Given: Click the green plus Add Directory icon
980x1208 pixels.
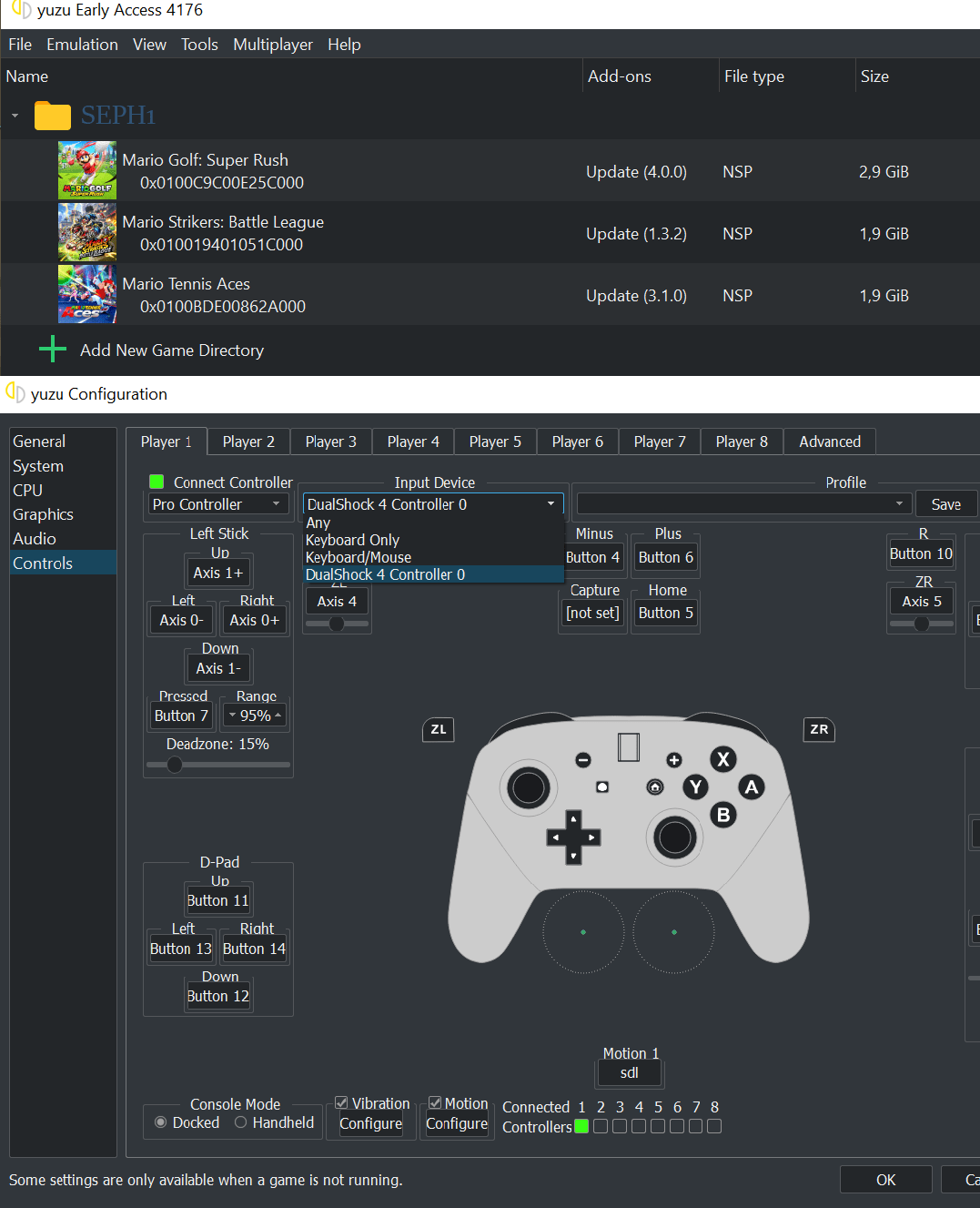Looking at the screenshot, I should pos(53,350).
